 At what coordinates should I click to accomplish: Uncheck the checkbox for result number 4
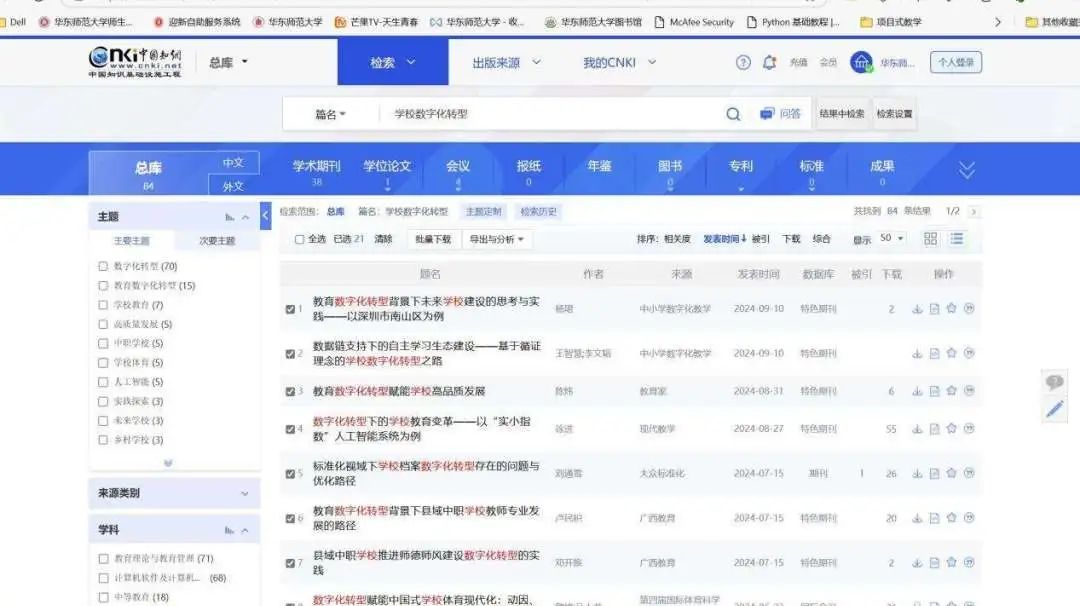point(290,429)
